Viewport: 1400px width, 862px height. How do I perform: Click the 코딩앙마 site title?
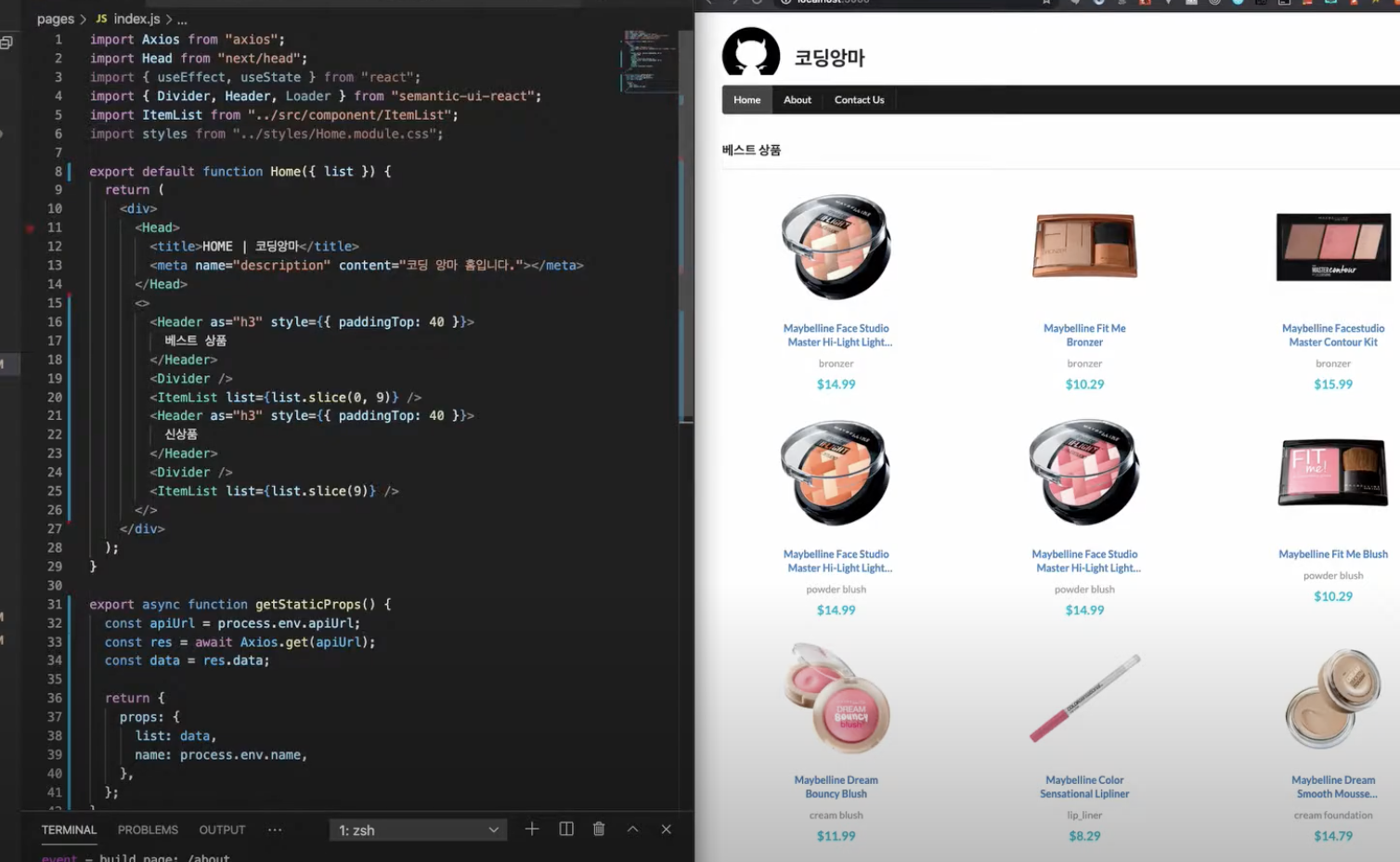829,58
